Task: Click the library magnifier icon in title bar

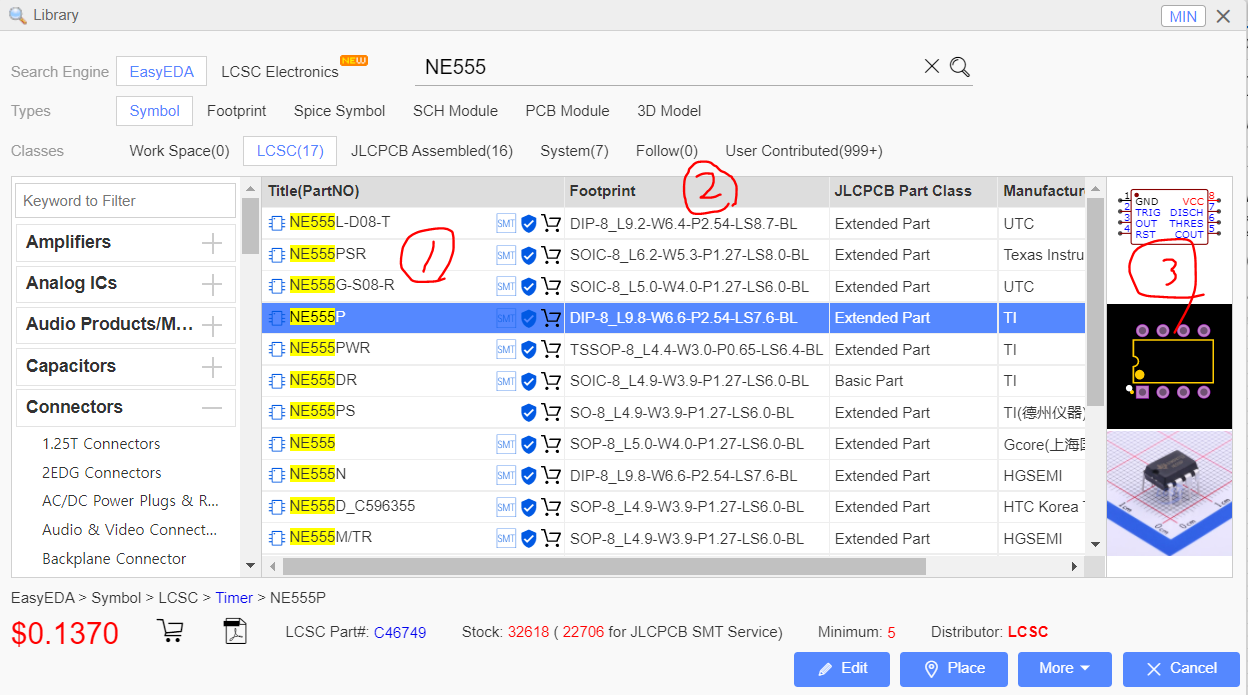Action: pyautogui.click(x=17, y=15)
